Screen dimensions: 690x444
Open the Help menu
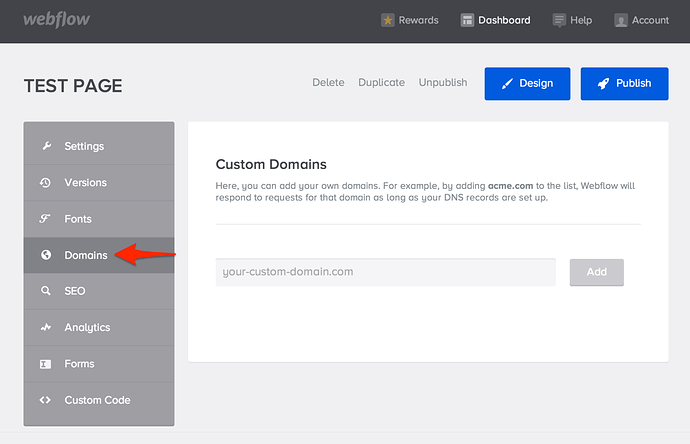tap(572, 20)
